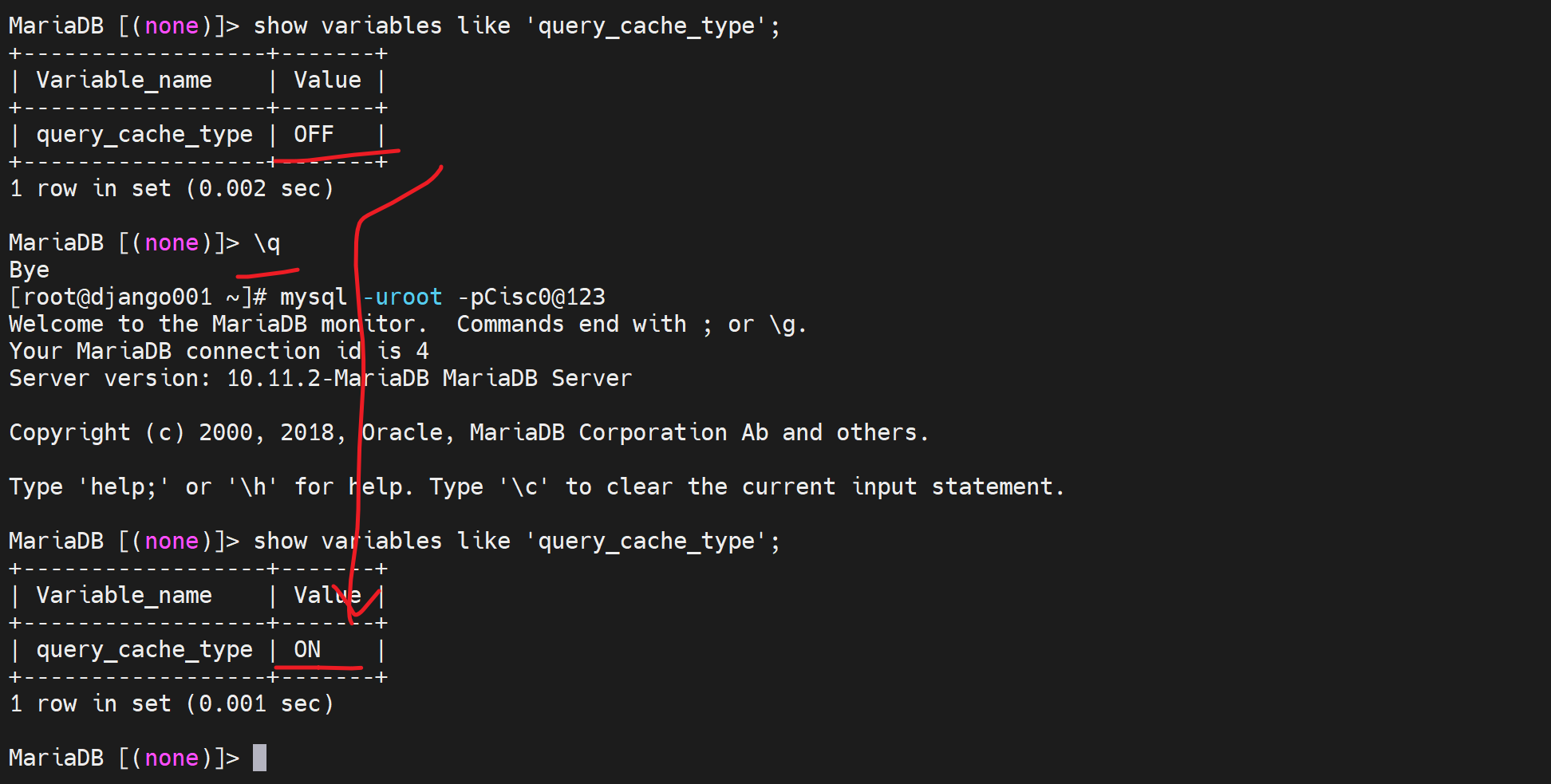The width and height of the screenshot is (1551, 784).
Task: Click the connection id number 4
Action: click(x=422, y=351)
